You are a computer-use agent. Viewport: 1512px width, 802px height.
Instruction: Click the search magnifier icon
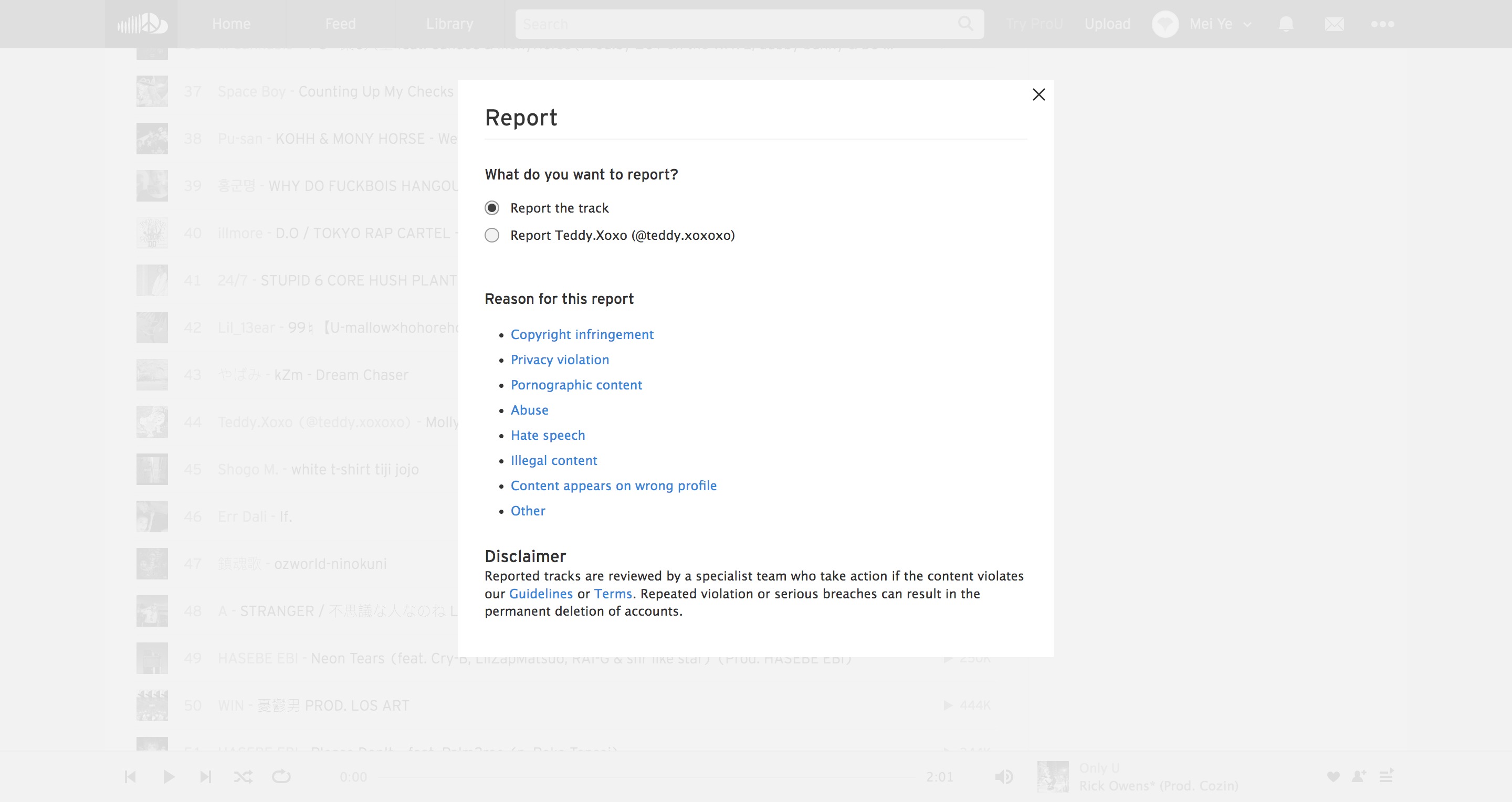tap(965, 24)
